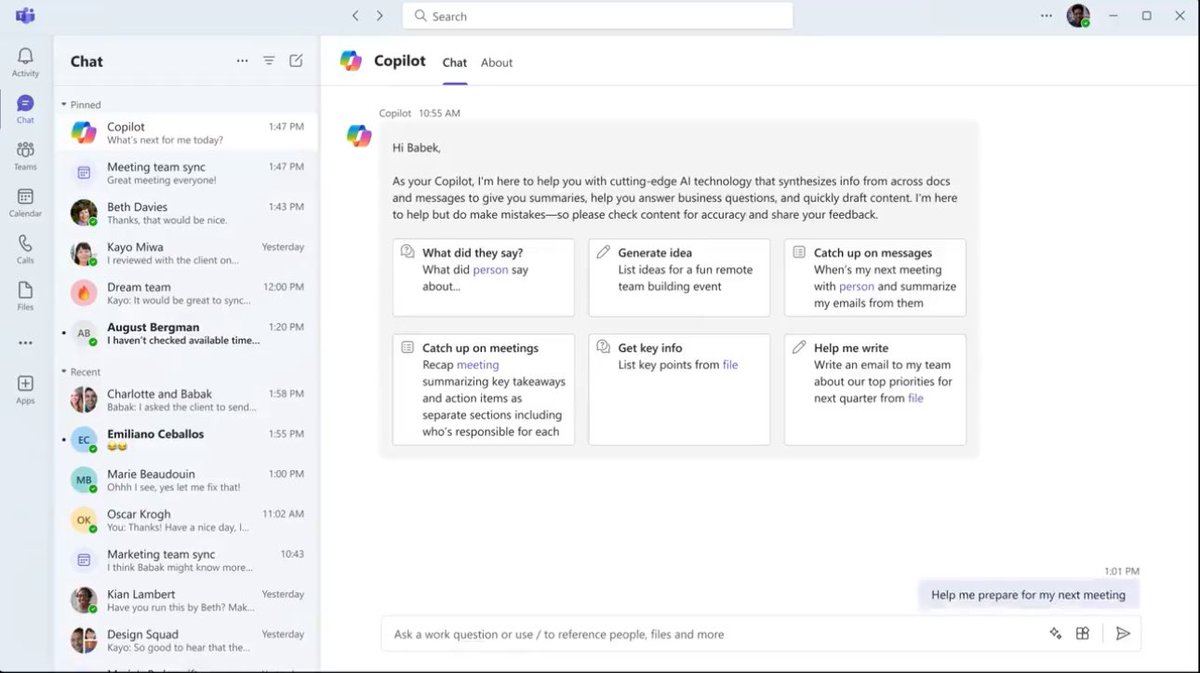The height and width of the screenshot is (673, 1200).
Task: Click the Copilot logo in chat header
Action: pos(351,61)
